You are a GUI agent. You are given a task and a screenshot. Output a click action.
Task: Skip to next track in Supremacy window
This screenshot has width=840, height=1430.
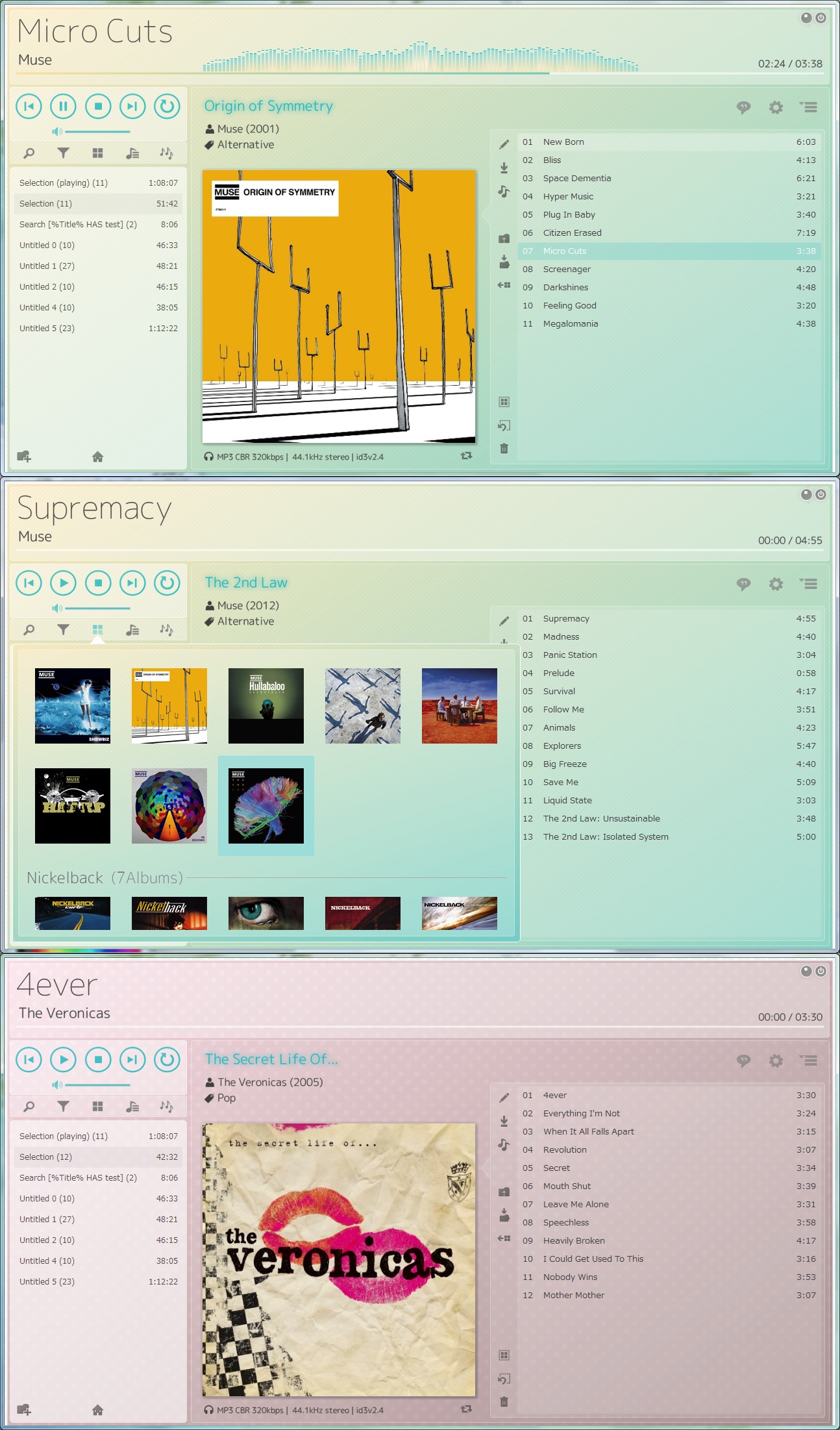132,583
